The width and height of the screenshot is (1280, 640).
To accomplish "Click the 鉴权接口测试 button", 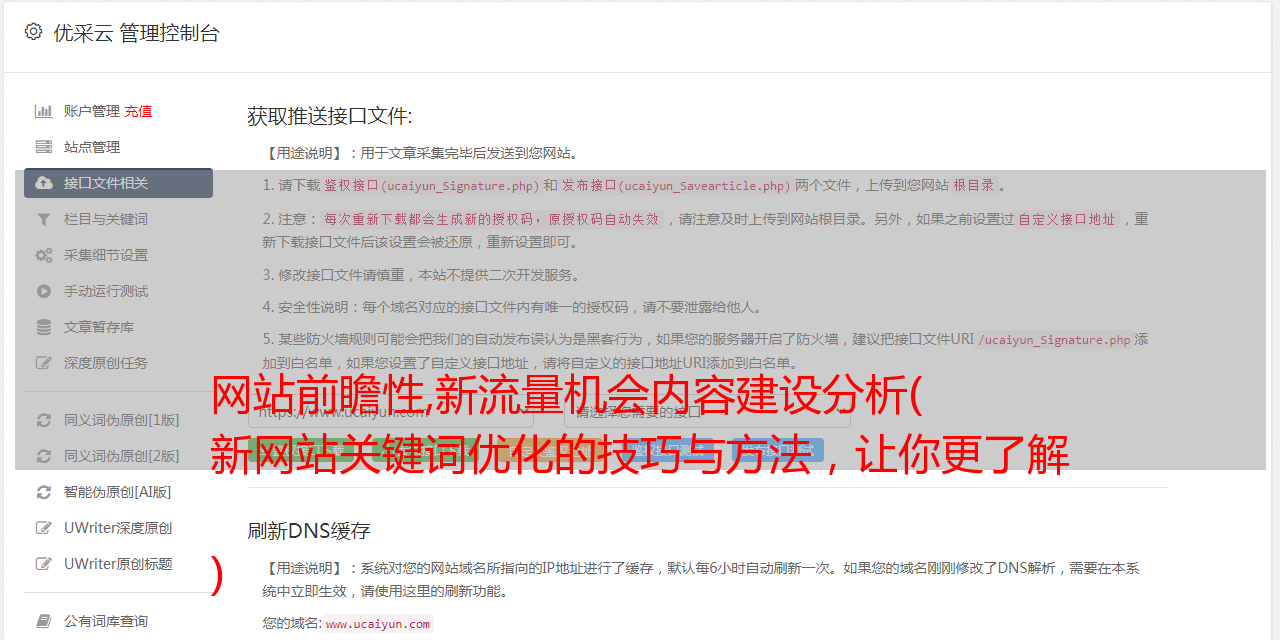I will [667, 451].
